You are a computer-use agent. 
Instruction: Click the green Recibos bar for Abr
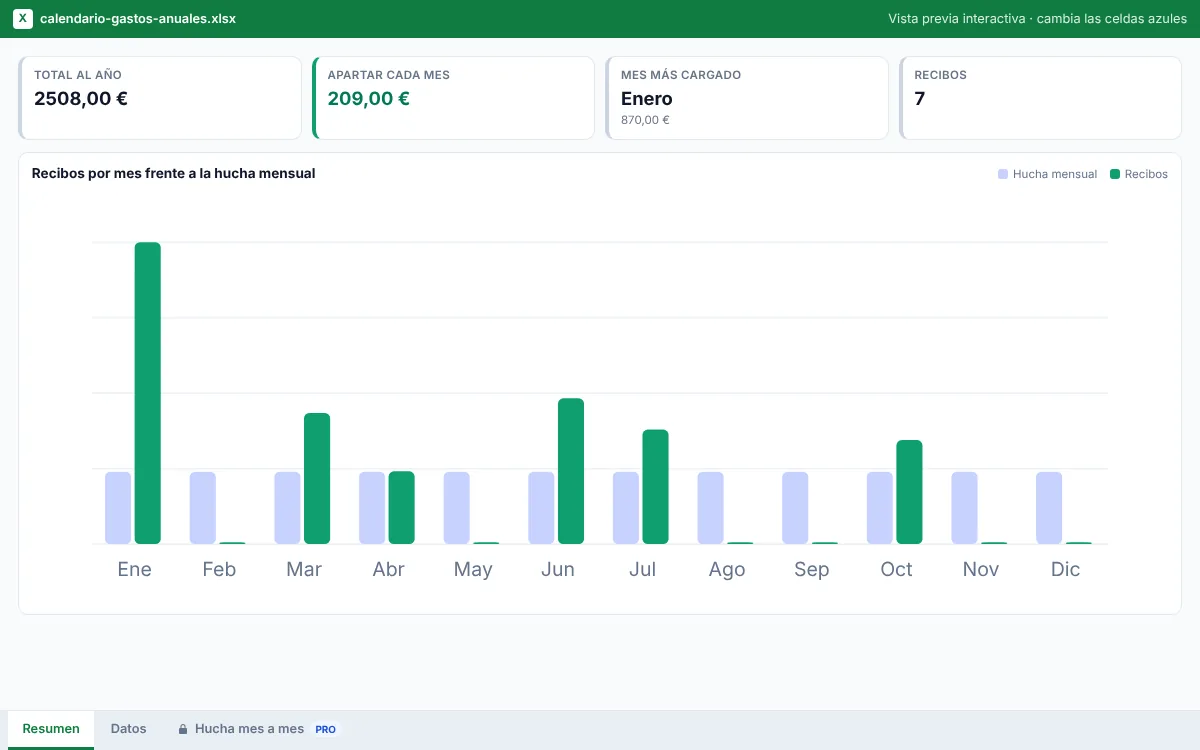402,508
